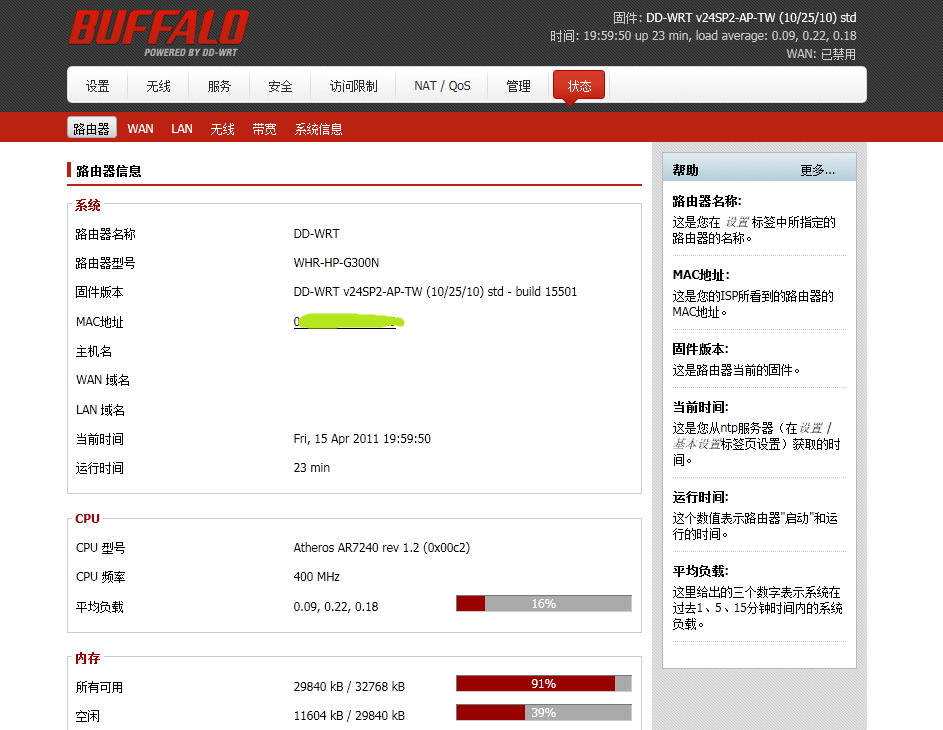This screenshot has width=943, height=730.
Task: Select the NAT / QoS tab
Action: [x=442, y=86]
